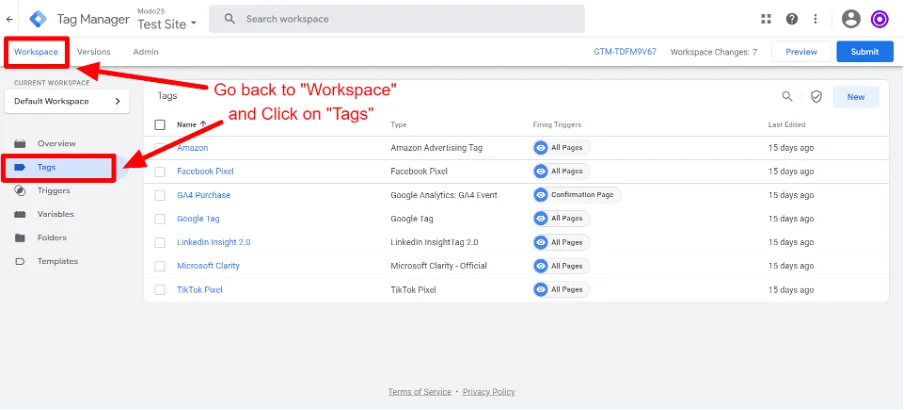Check the LinkedIn Insight 2.0 checkbox
904x410 pixels.
tap(160, 243)
